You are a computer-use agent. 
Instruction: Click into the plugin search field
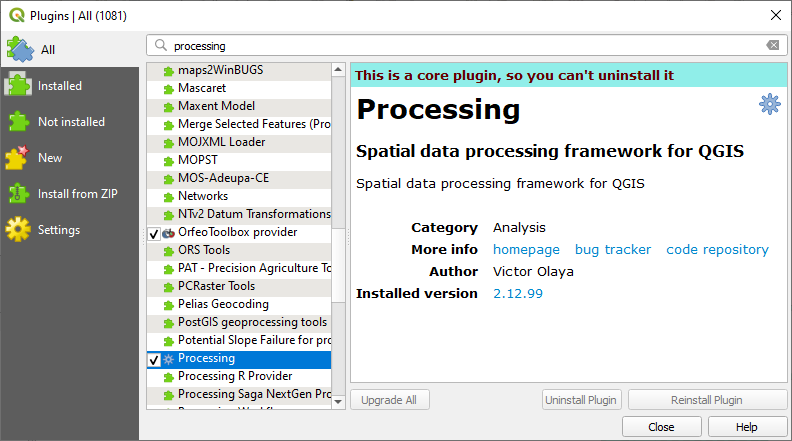tap(460, 45)
